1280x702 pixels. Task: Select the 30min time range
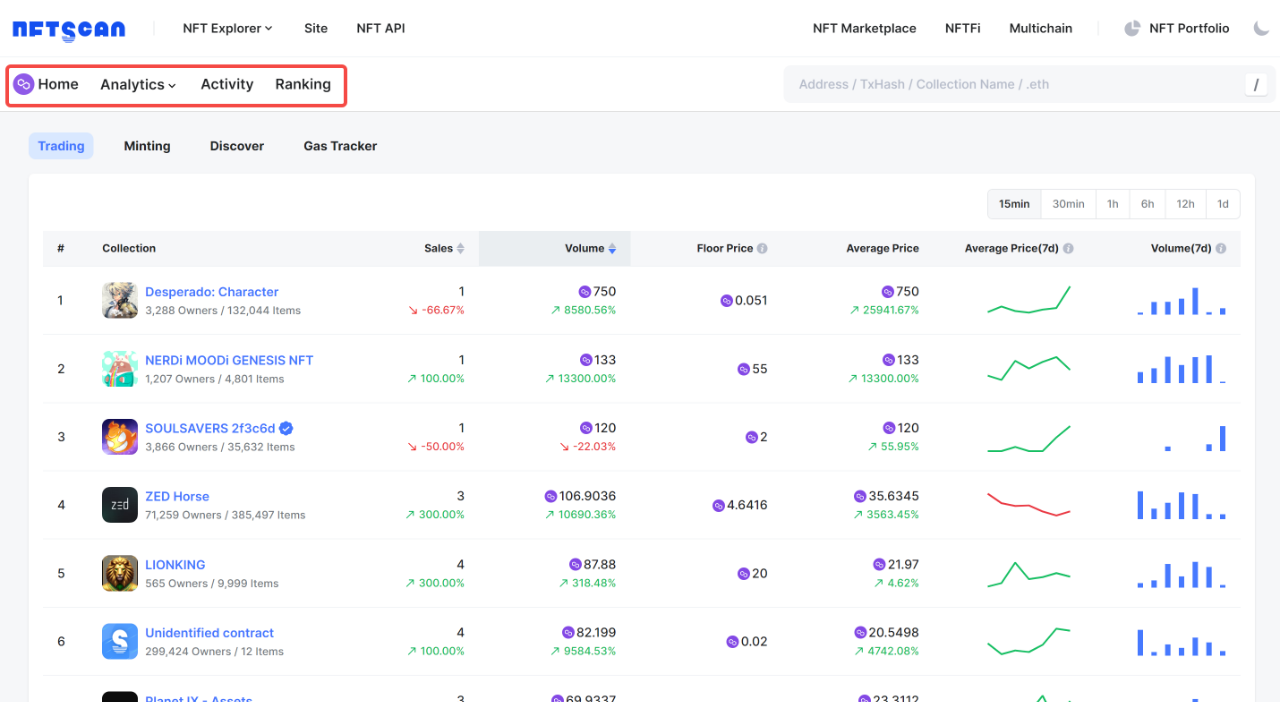pos(1068,204)
